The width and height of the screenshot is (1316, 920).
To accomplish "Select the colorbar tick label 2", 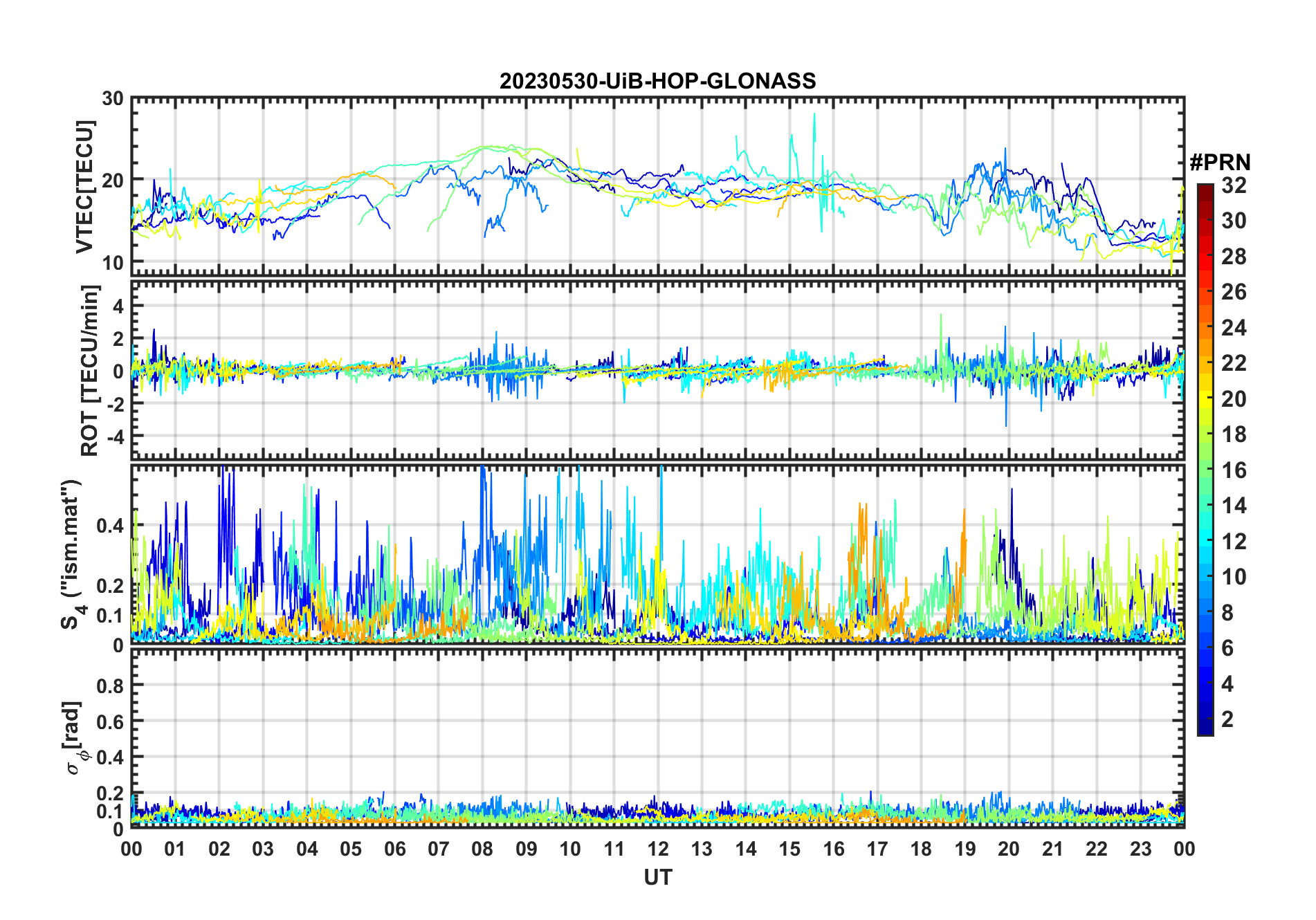I will click(1227, 719).
